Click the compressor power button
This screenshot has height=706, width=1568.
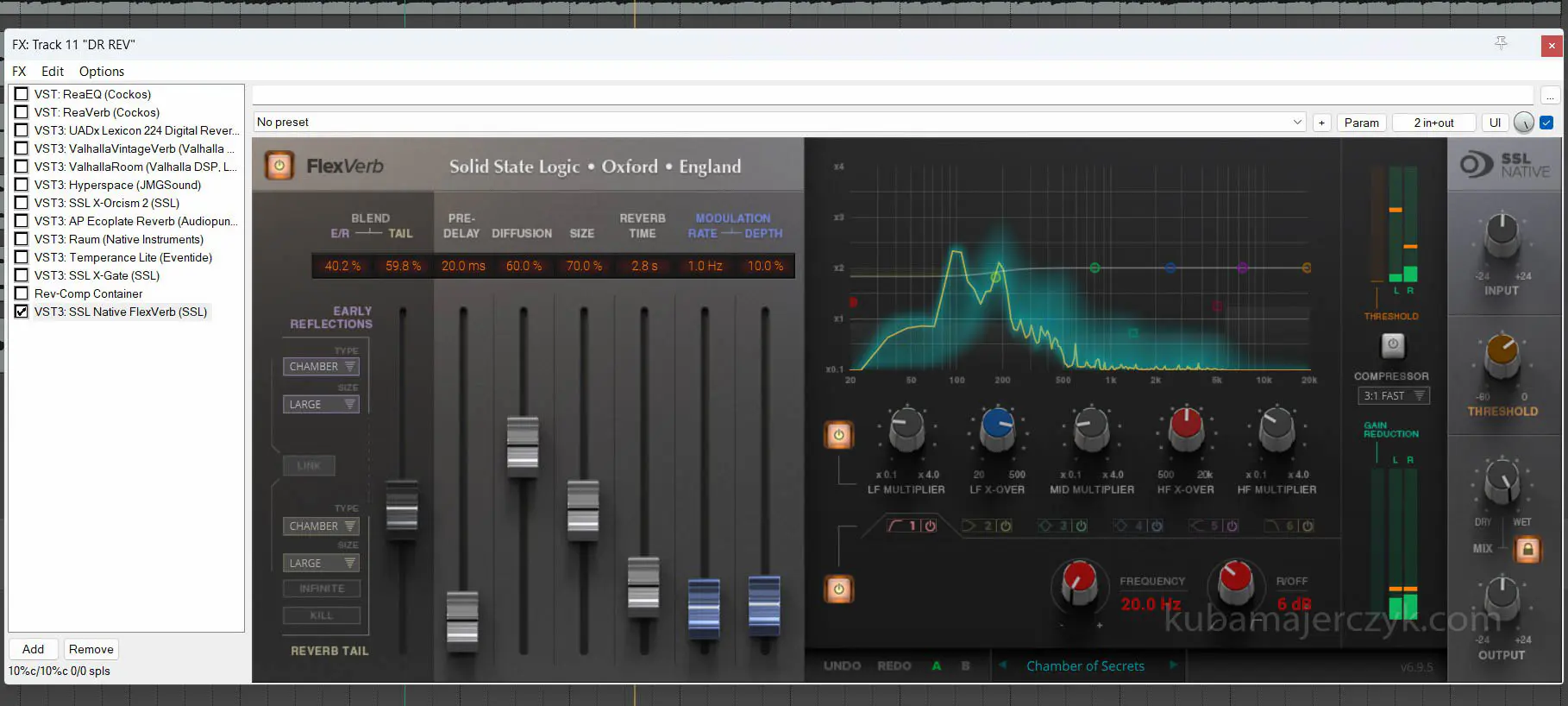[1392, 345]
